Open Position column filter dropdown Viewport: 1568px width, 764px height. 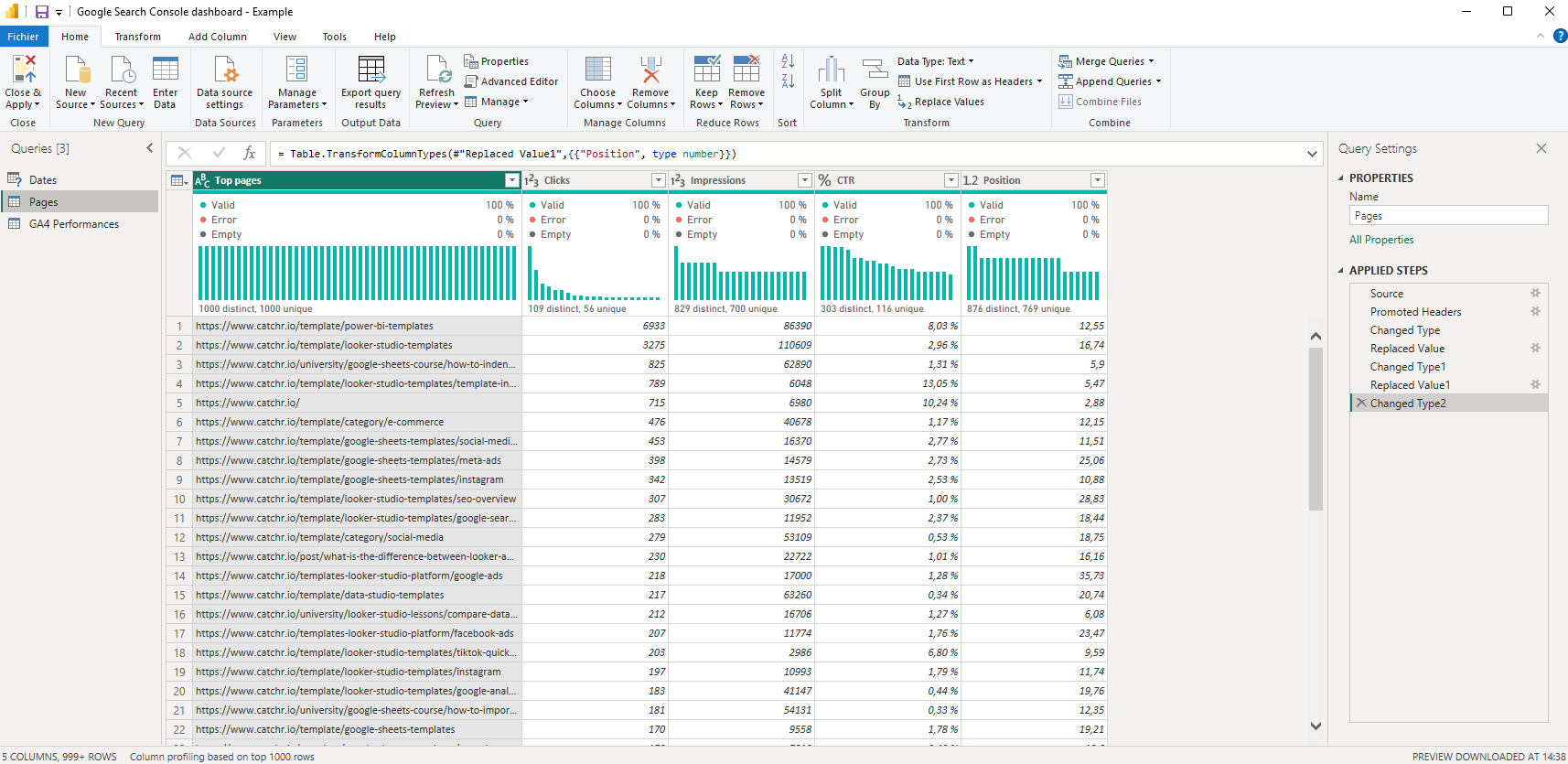pyautogui.click(x=1098, y=180)
